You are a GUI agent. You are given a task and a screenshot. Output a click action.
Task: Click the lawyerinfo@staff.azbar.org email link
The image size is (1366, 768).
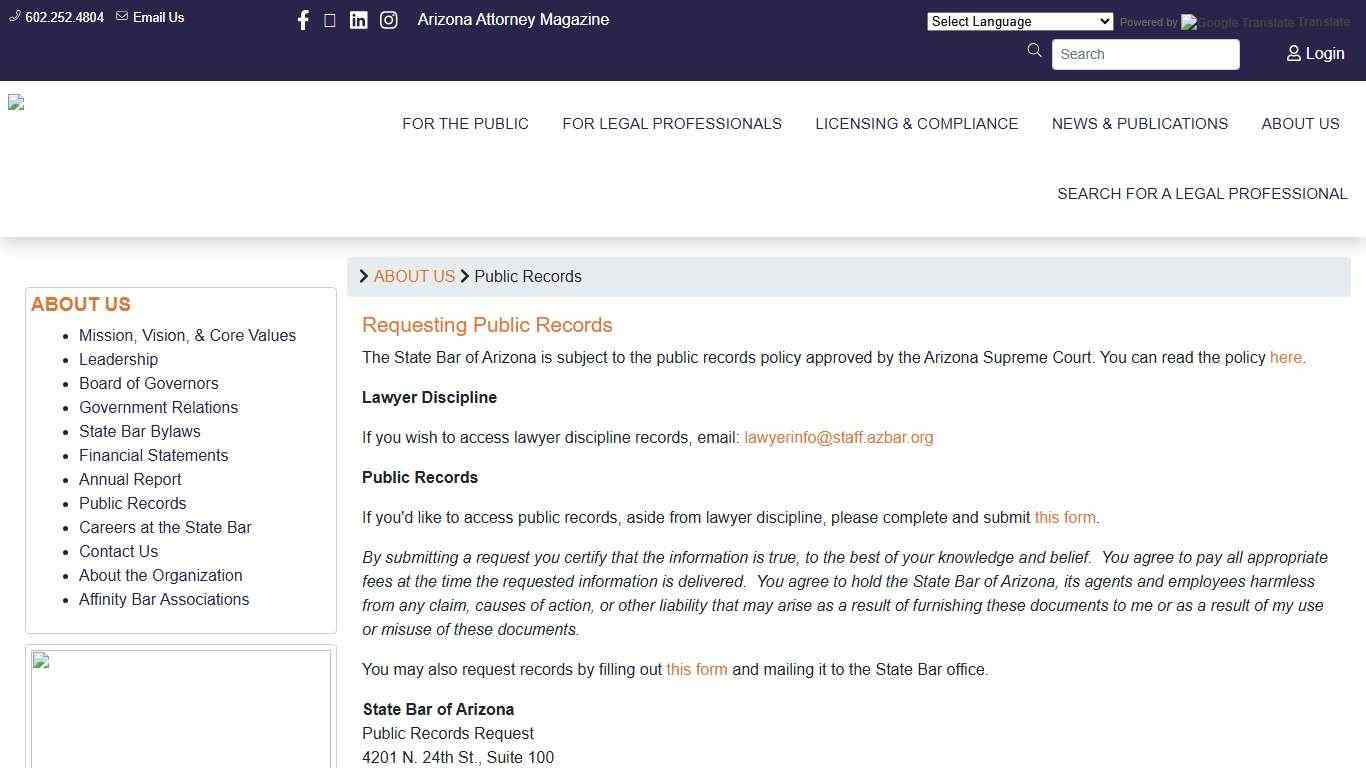pyautogui.click(x=838, y=437)
